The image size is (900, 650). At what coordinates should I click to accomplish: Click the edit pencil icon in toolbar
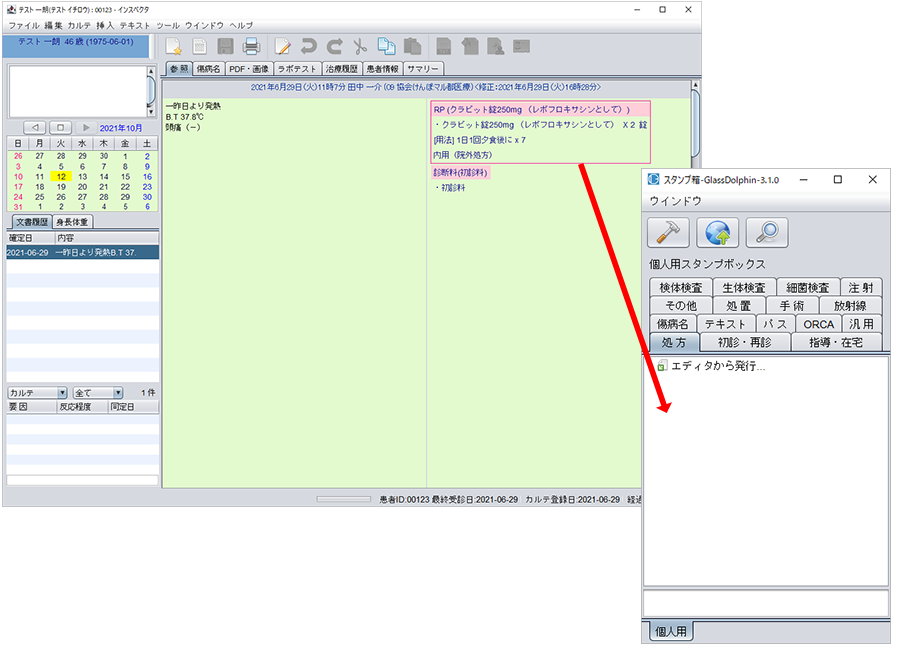click(283, 46)
